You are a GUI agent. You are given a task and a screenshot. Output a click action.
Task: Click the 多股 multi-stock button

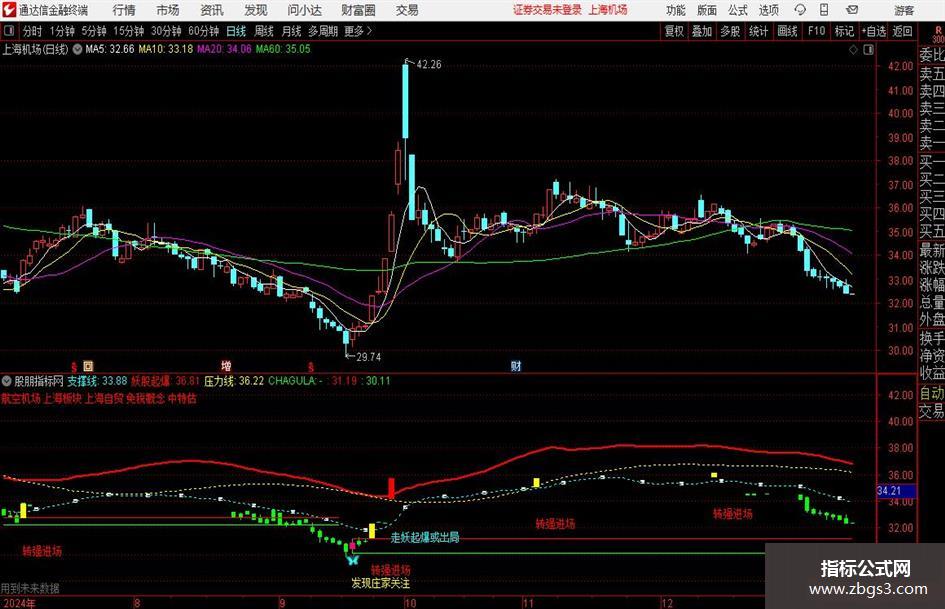point(730,31)
